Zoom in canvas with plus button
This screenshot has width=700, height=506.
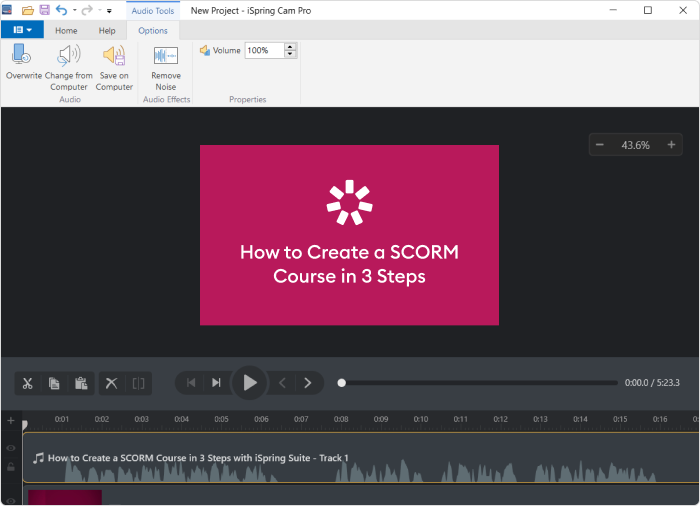pos(671,145)
